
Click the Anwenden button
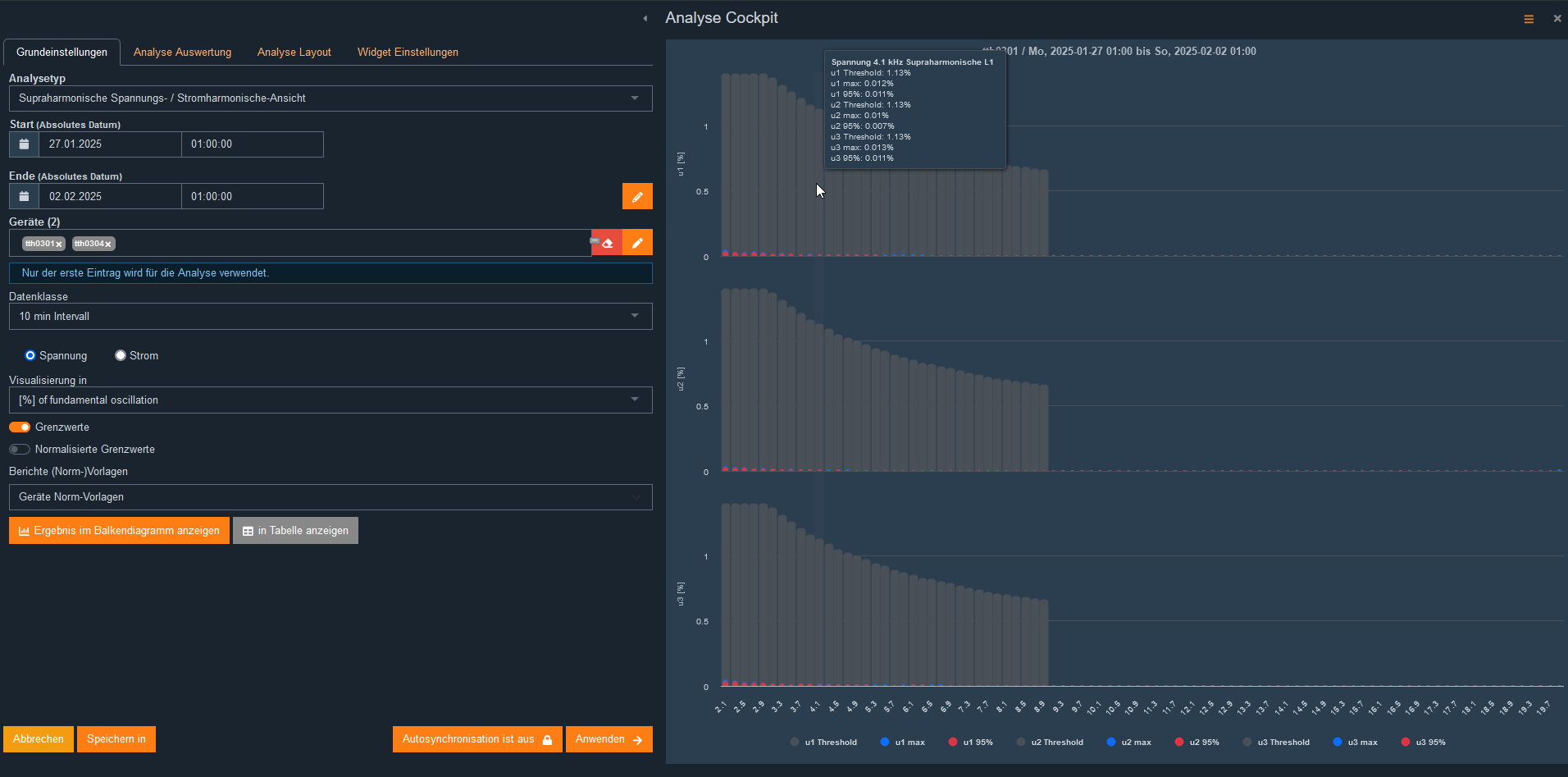[609, 739]
